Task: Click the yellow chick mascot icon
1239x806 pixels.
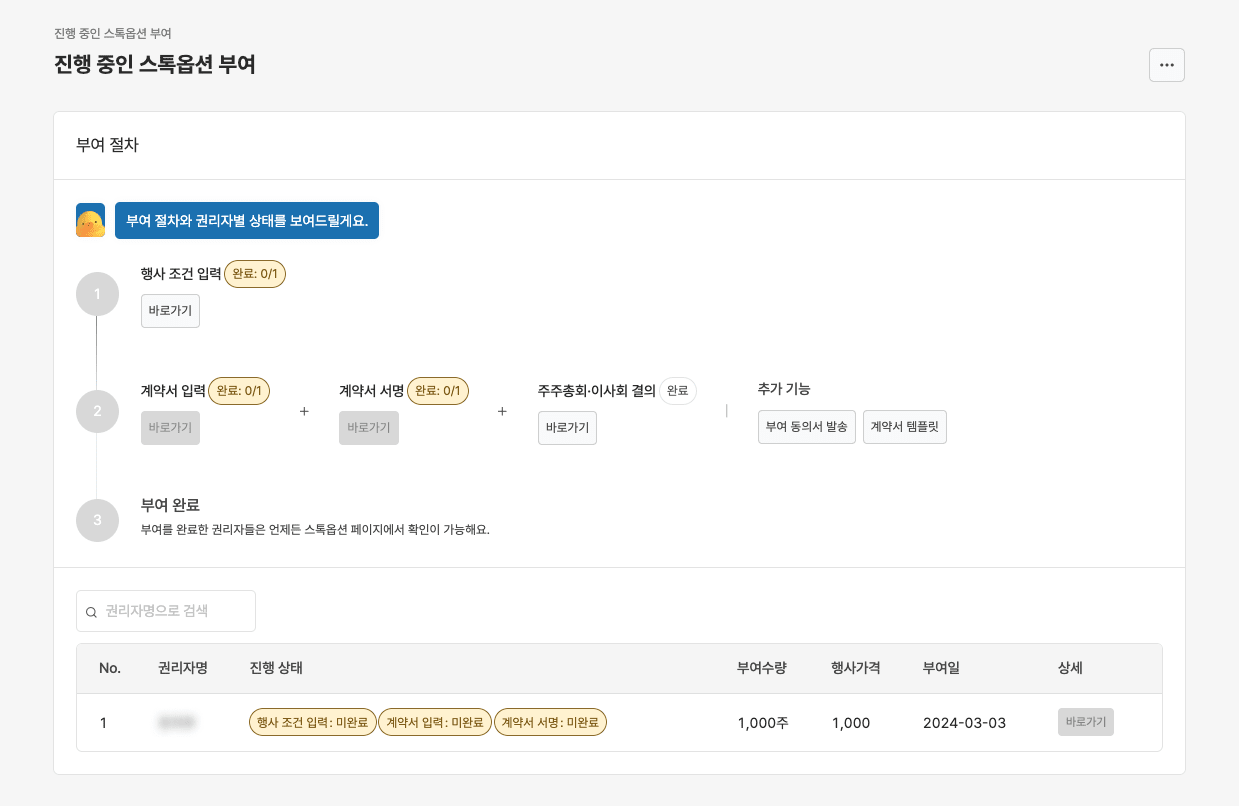Action: [x=91, y=221]
